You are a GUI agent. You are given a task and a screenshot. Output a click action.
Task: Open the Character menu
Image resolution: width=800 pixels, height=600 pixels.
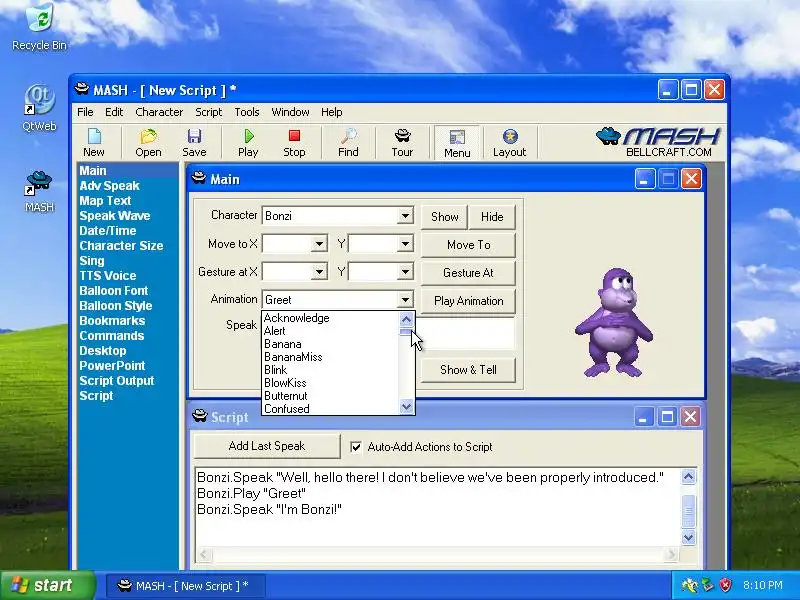coord(159,112)
